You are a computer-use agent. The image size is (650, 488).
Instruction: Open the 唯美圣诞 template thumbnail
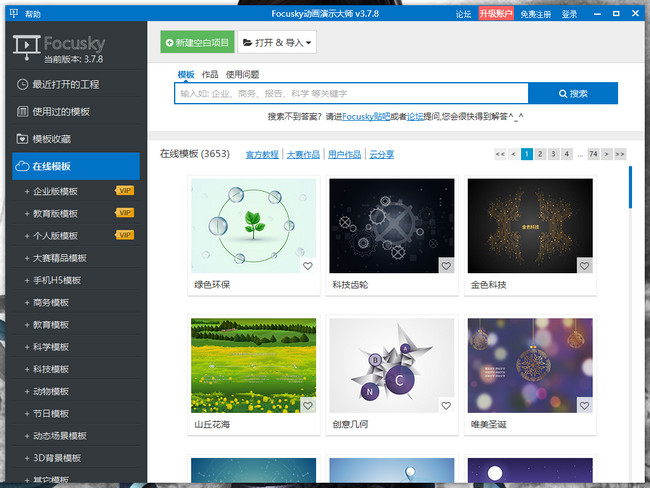[530, 365]
